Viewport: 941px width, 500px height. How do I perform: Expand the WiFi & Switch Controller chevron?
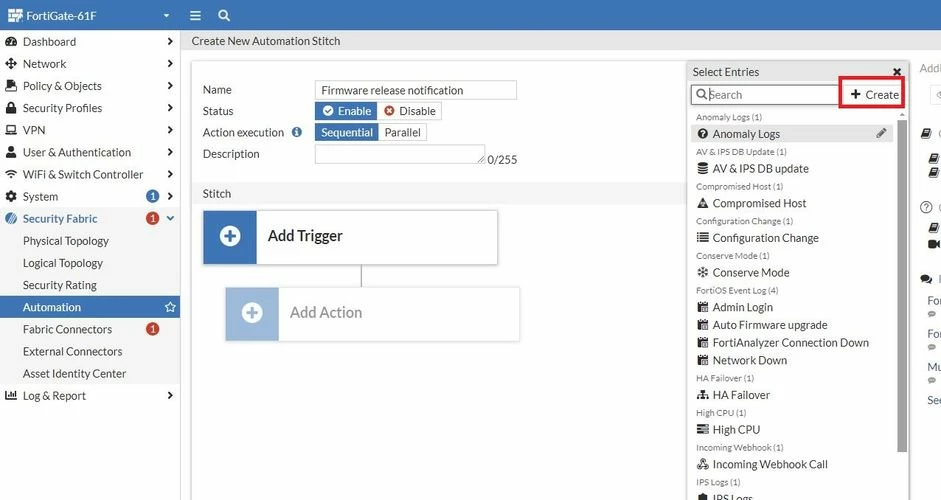coord(170,175)
